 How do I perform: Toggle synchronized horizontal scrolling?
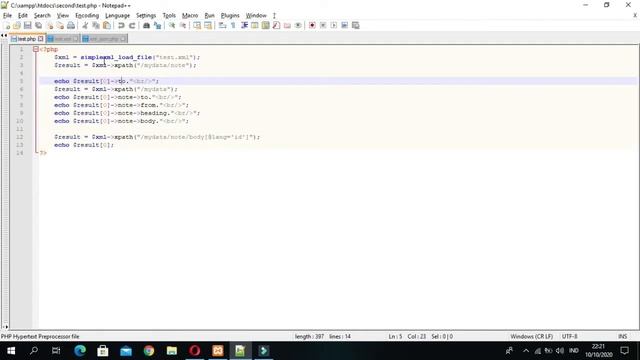(x=208, y=25)
